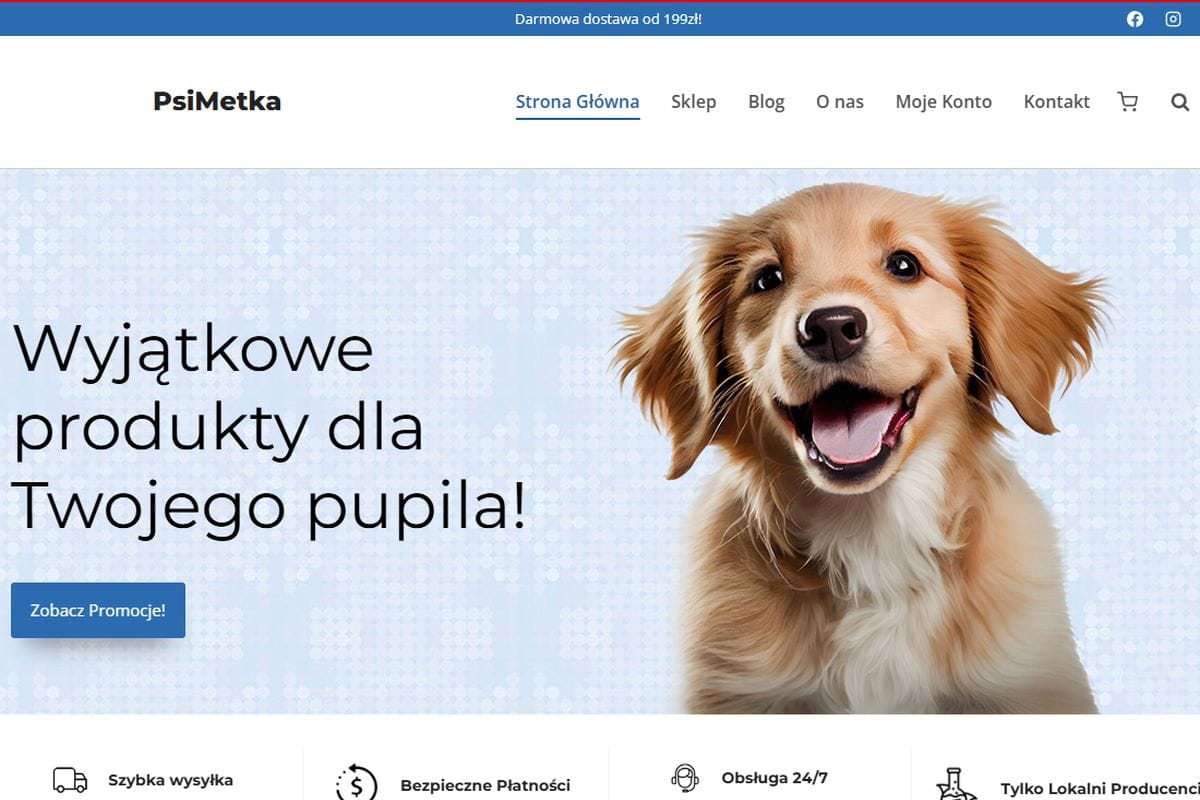Click the Zobacz Promocje! button
Image resolution: width=1200 pixels, height=800 pixels.
98,610
